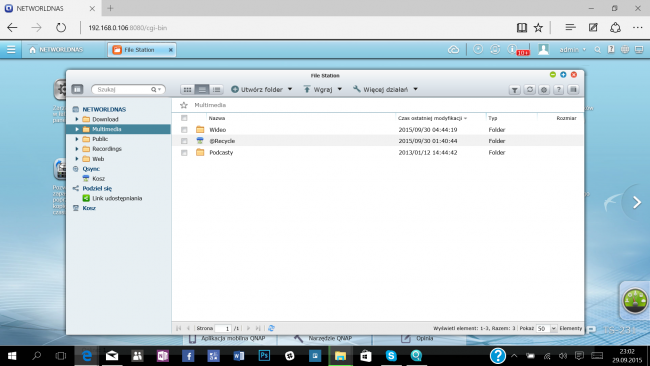Open Word from the taskbar

click(x=239, y=356)
